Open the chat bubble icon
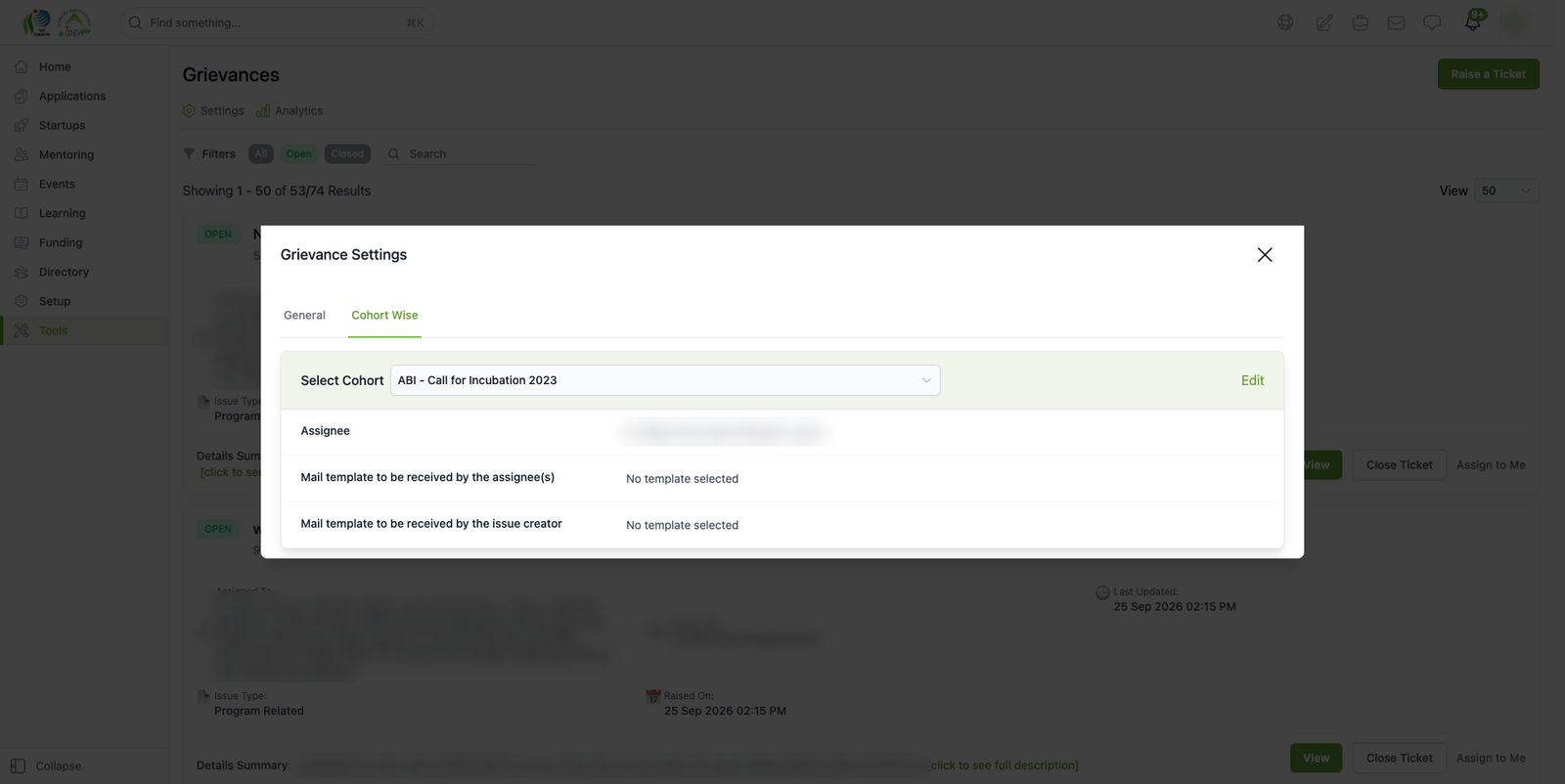Viewport: 1565px width, 784px height. tap(1432, 22)
